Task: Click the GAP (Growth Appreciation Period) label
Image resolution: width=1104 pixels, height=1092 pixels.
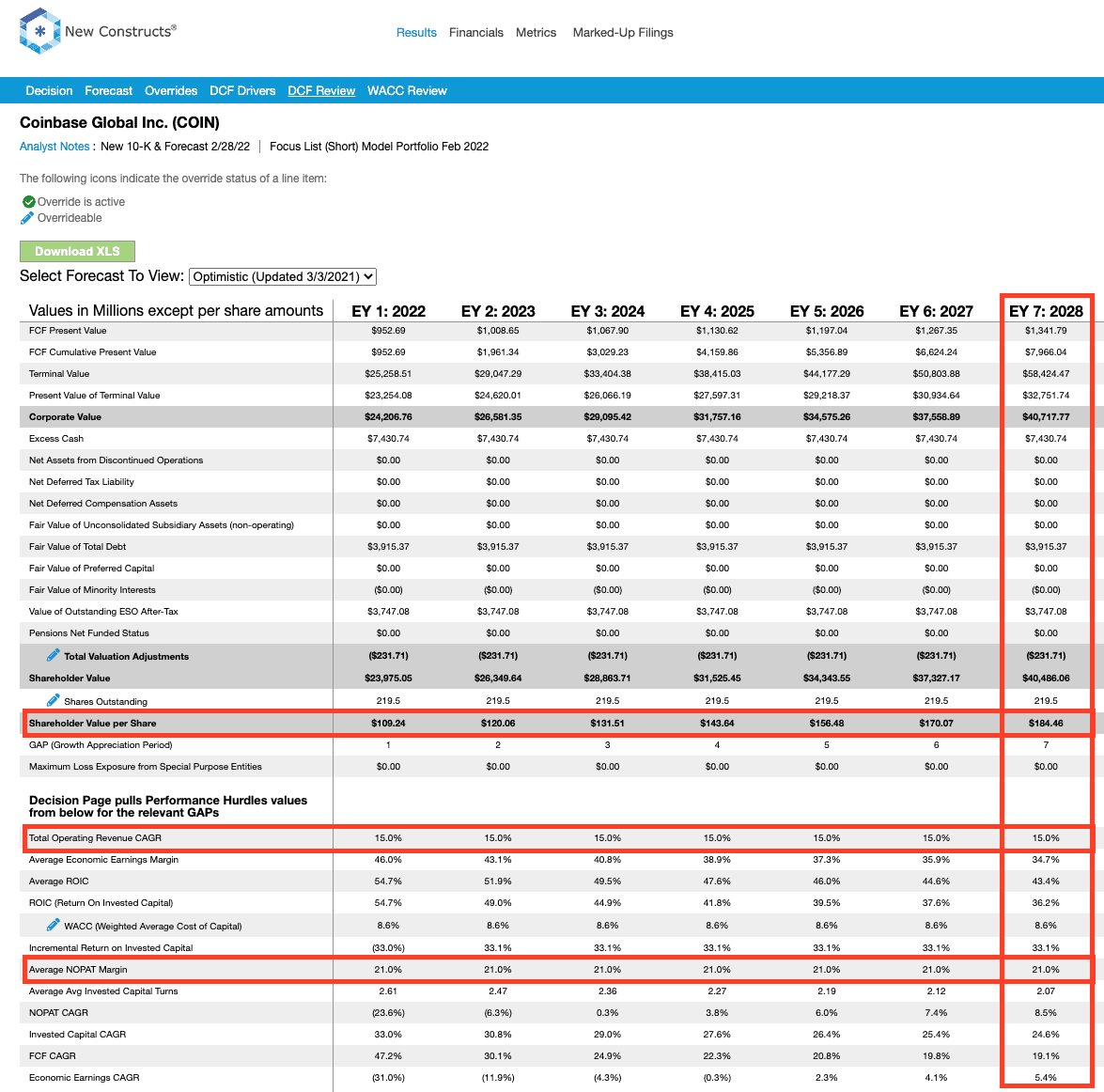Action: tap(101, 745)
